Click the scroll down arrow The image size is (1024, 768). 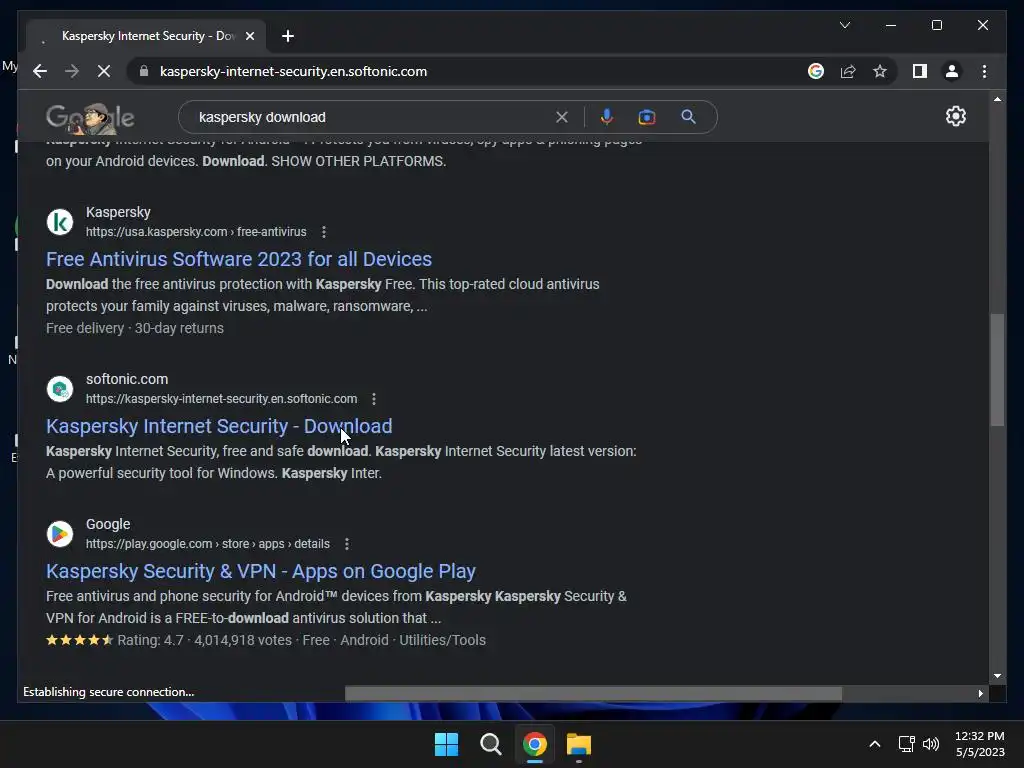[x=997, y=676]
